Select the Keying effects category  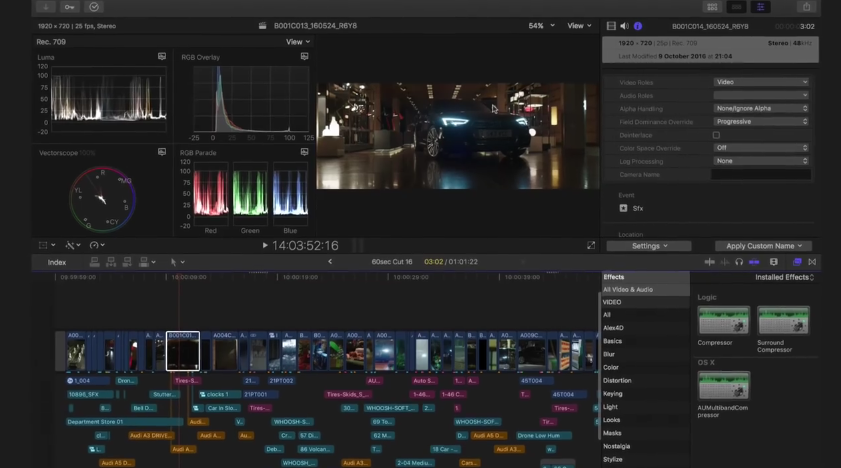tap(612, 394)
